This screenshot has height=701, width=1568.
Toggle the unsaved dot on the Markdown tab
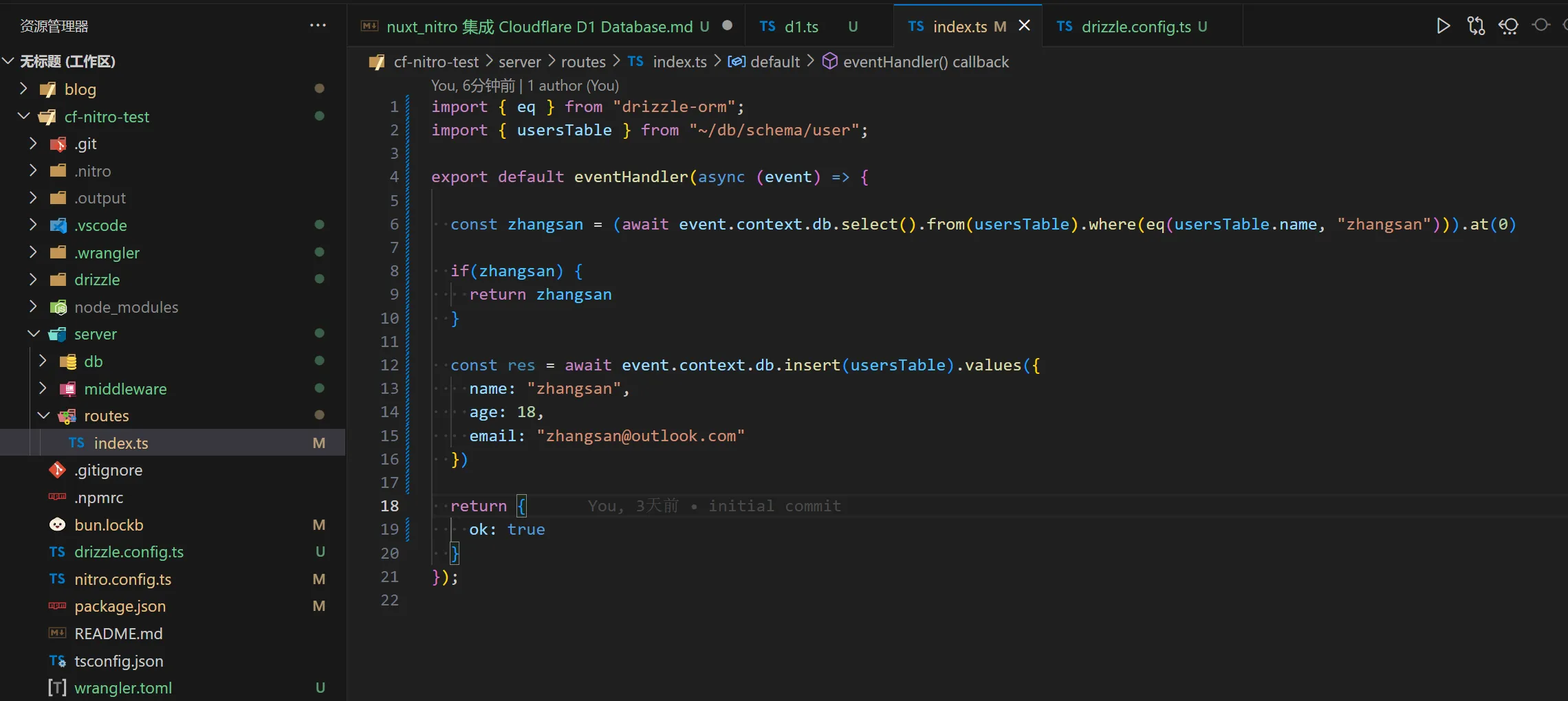pos(727,25)
